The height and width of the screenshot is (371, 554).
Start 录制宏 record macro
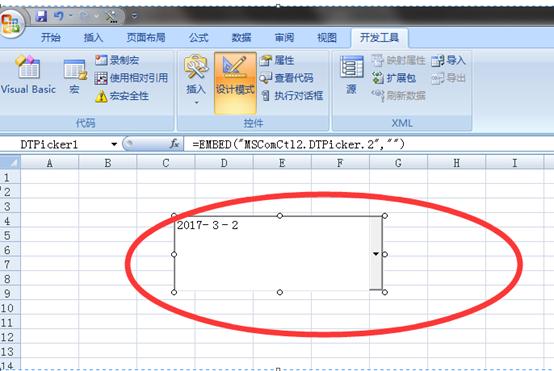click(117, 60)
